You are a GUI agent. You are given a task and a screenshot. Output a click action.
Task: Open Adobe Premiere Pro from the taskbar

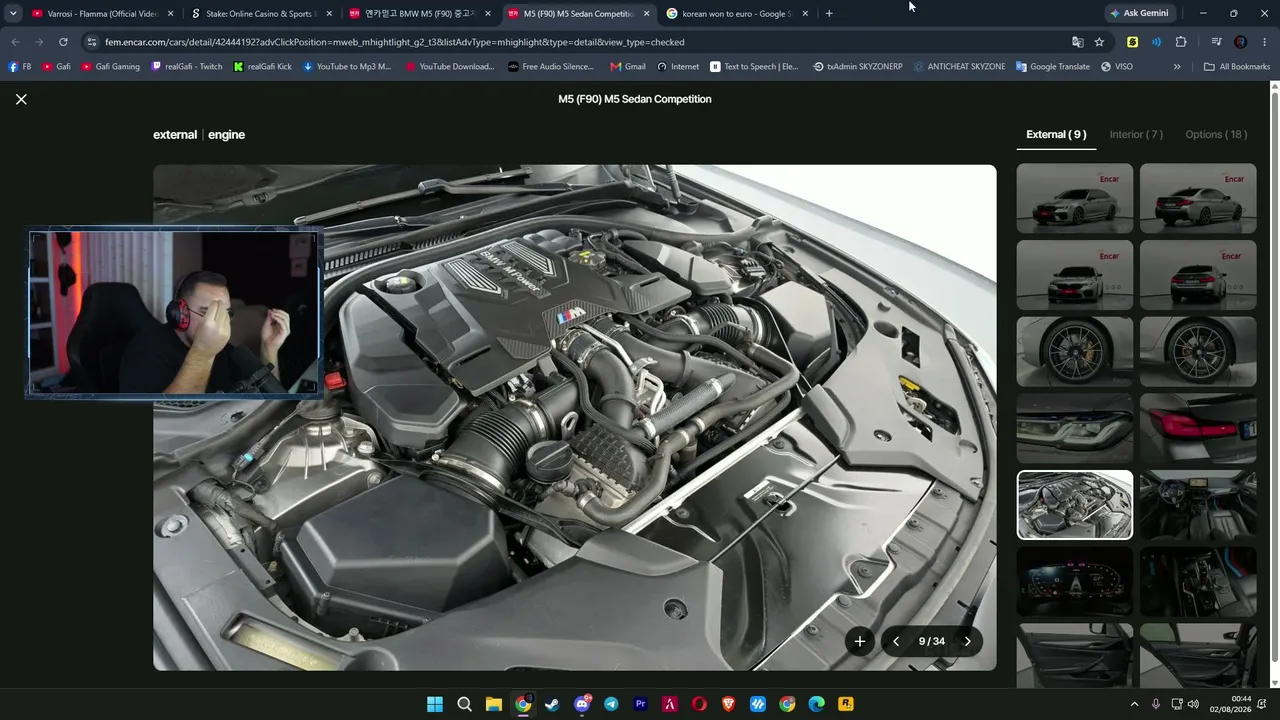point(641,704)
